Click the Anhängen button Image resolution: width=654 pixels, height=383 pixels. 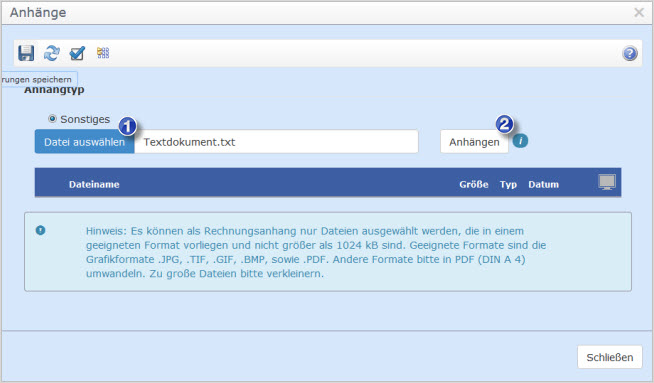(x=474, y=142)
